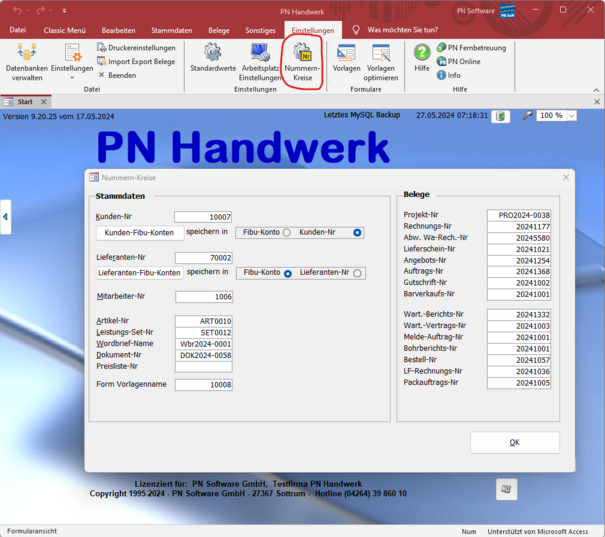Click the Mitarbeiter-Nr field 1006
This screenshot has width=605, height=537.
pos(204,297)
